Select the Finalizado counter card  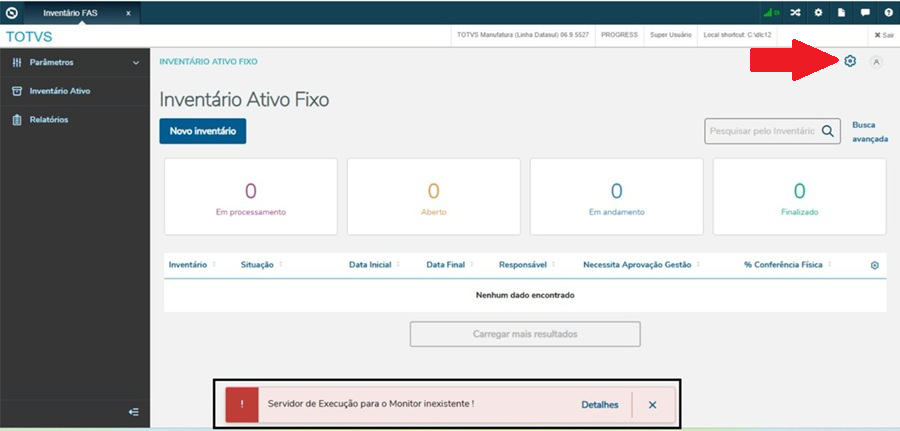800,197
